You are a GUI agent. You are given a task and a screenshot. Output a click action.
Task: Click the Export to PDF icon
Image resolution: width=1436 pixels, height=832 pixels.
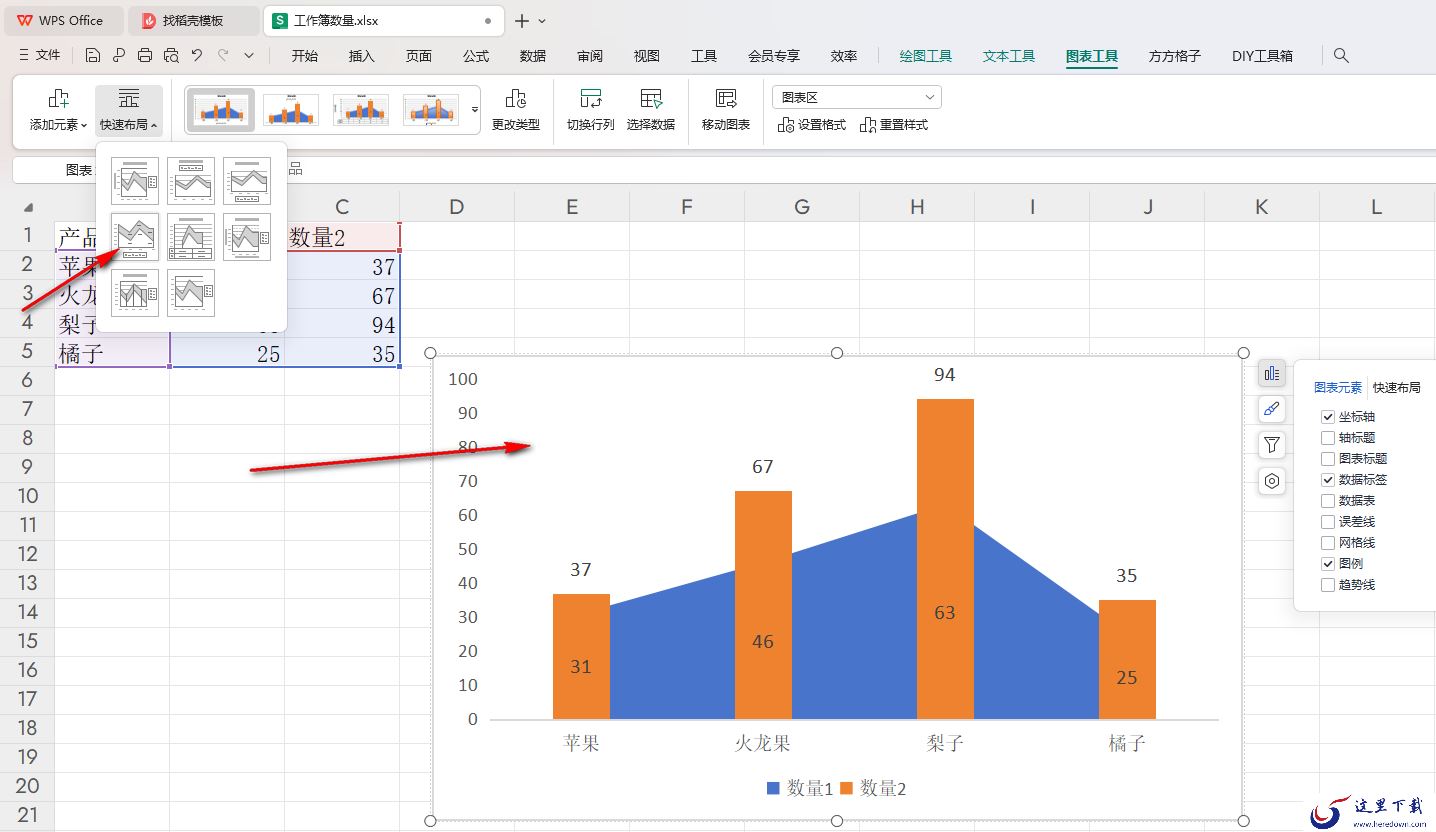(119, 56)
